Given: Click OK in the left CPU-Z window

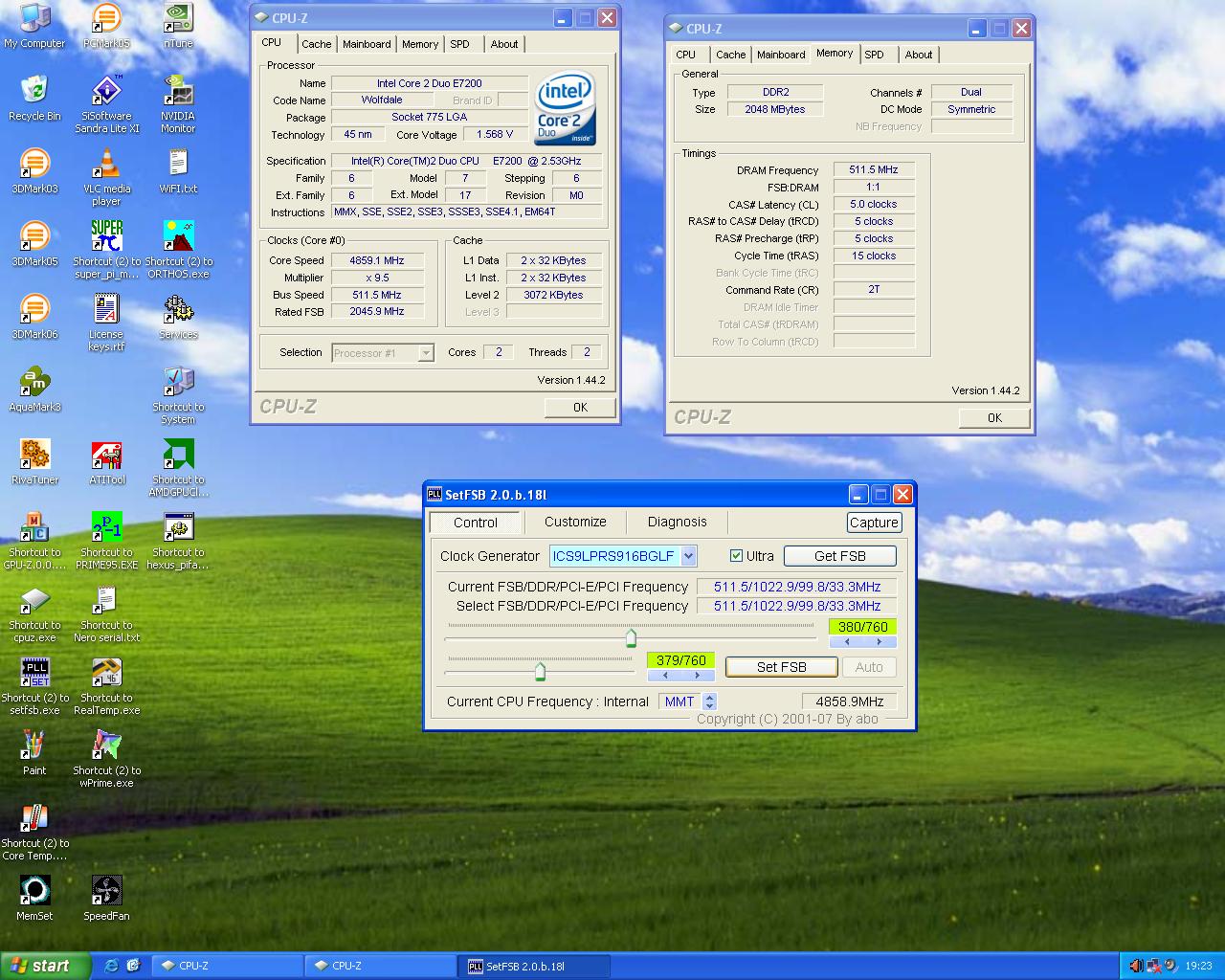Looking at the screenshot, I should (x=580, y=408).
